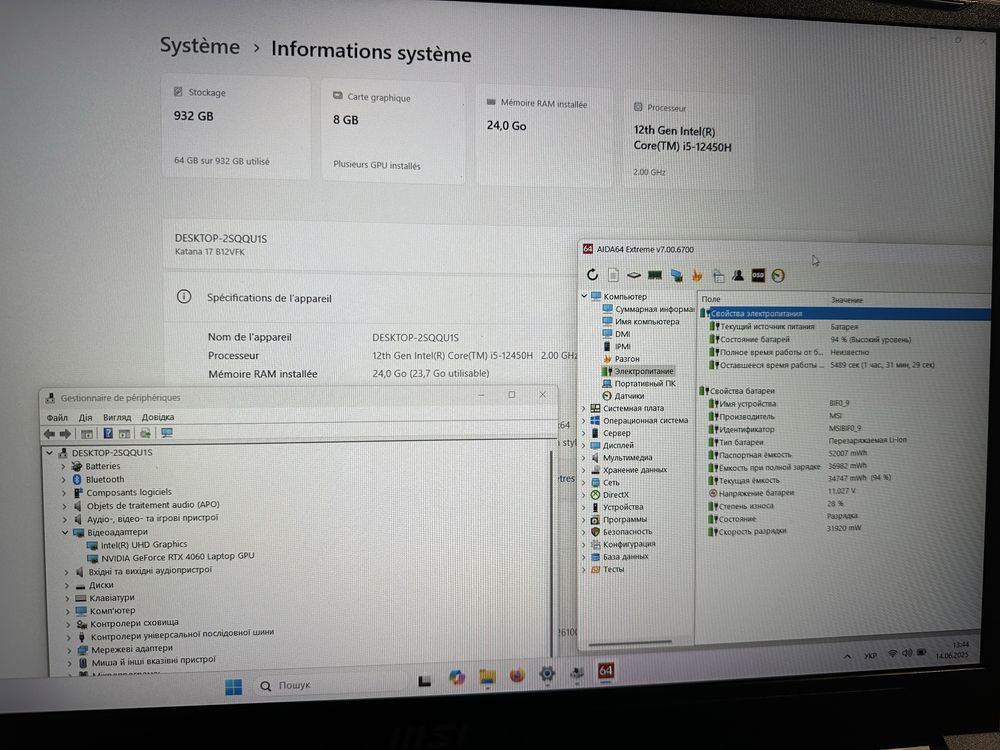Viewport: 1000px width, 750px height.
Task: Click AIDA64 user silhouette toolbar icon
Action: click(x=738, y=276)
